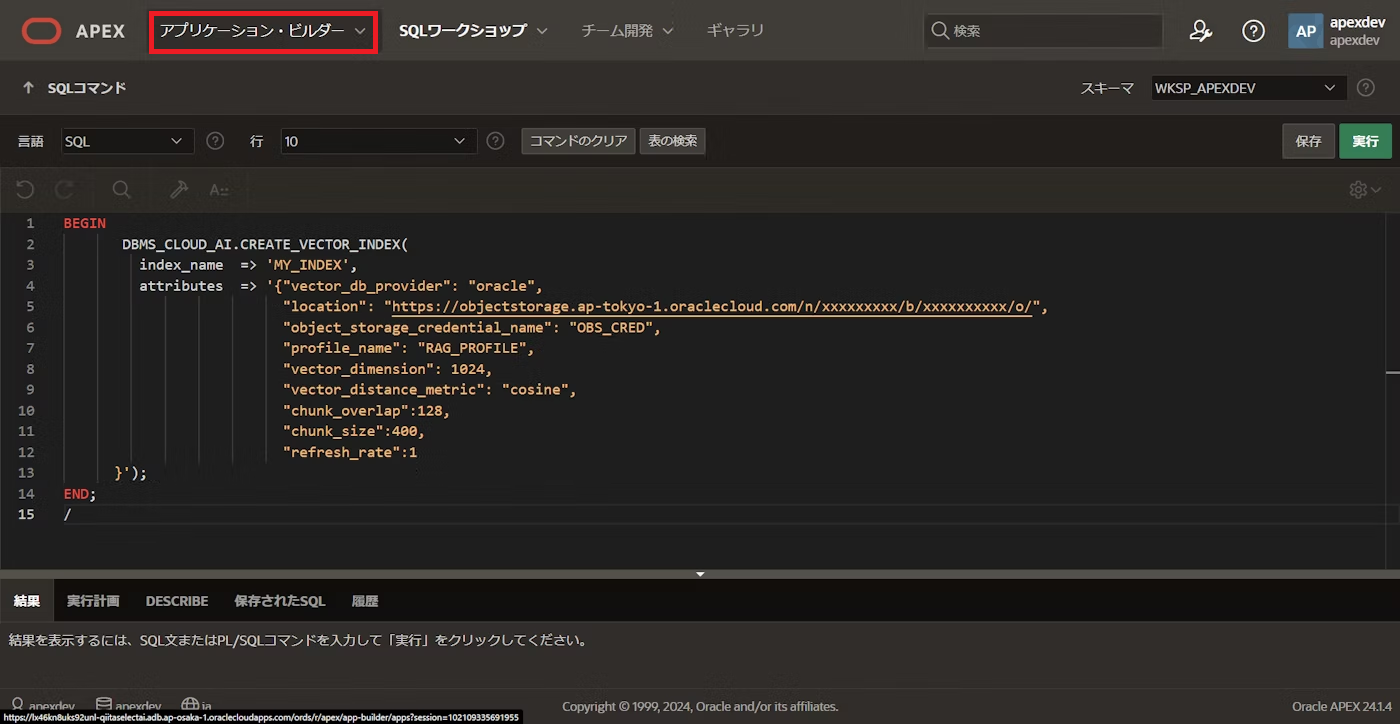
Task: Go to the ギャラリ page
Action: pos(735,31)
